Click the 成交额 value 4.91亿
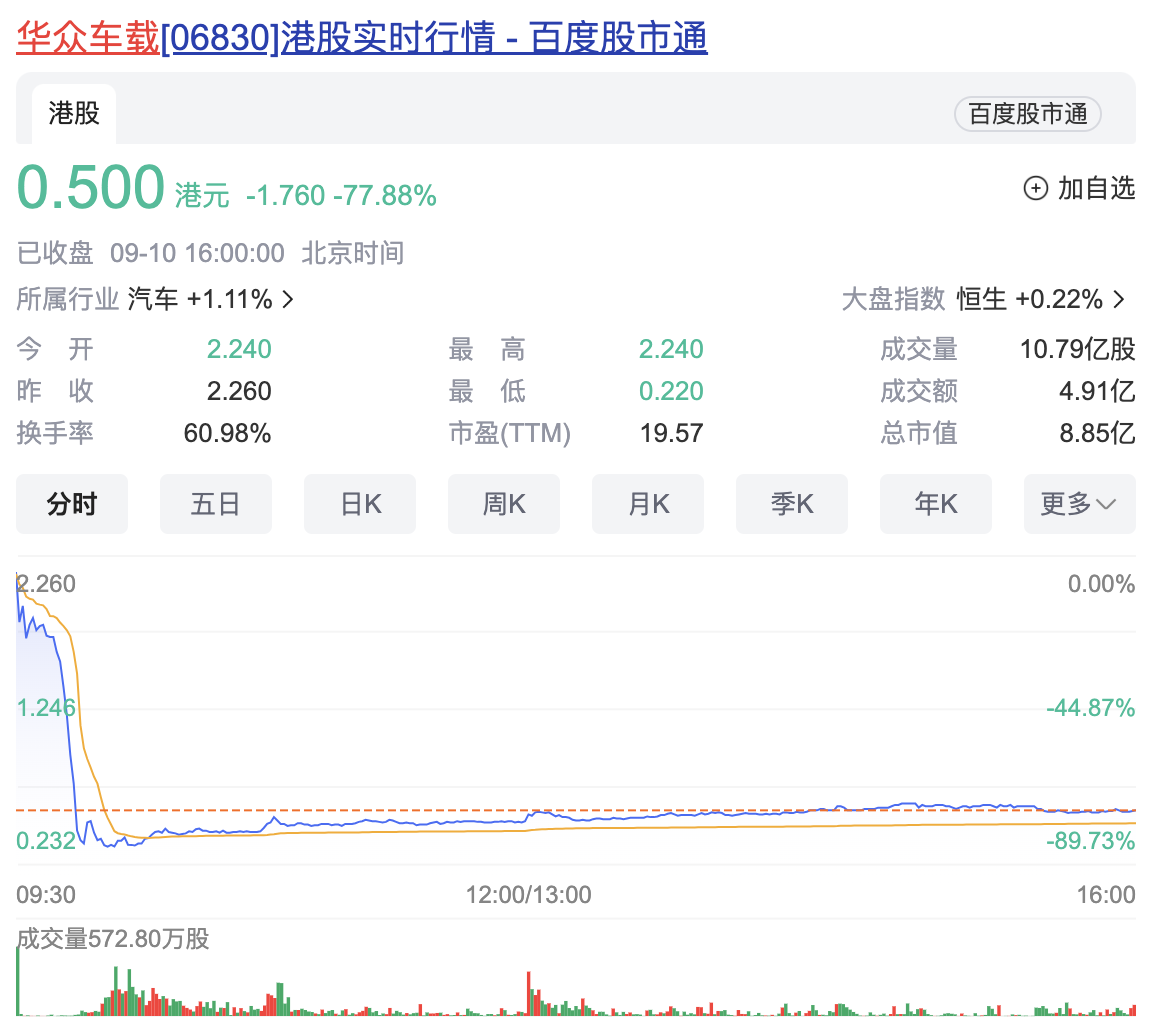Screen dimensions: 1162x1034 point(1097,391)
